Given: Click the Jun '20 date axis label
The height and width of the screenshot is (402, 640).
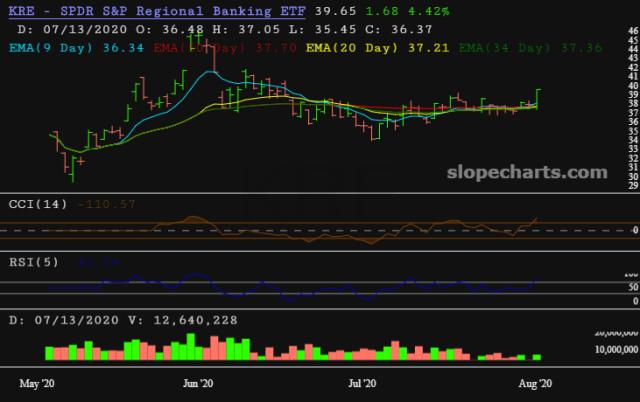Looking at the screenshot, I should pos(200,383).
